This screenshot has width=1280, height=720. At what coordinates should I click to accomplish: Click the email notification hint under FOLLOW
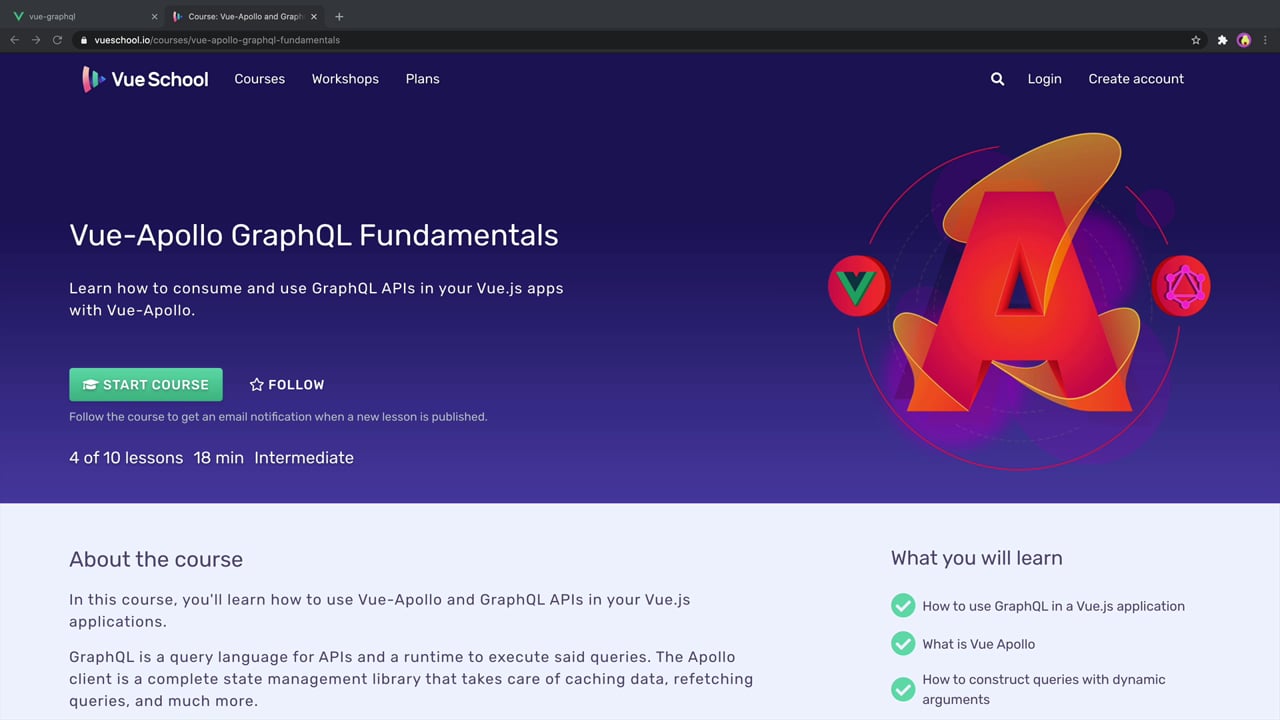pyautogui.click(x=278, y=417)
